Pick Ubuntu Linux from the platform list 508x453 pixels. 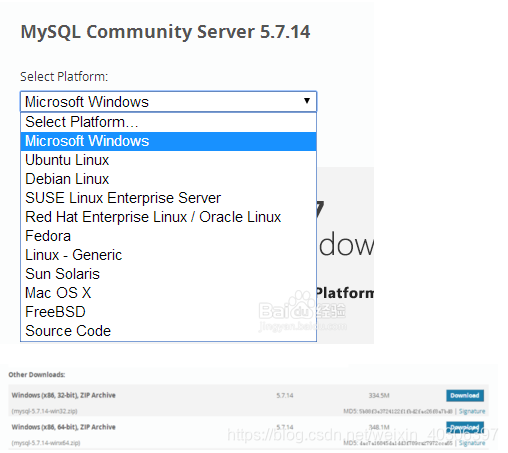pyautogui.click(x=168, y=160)
